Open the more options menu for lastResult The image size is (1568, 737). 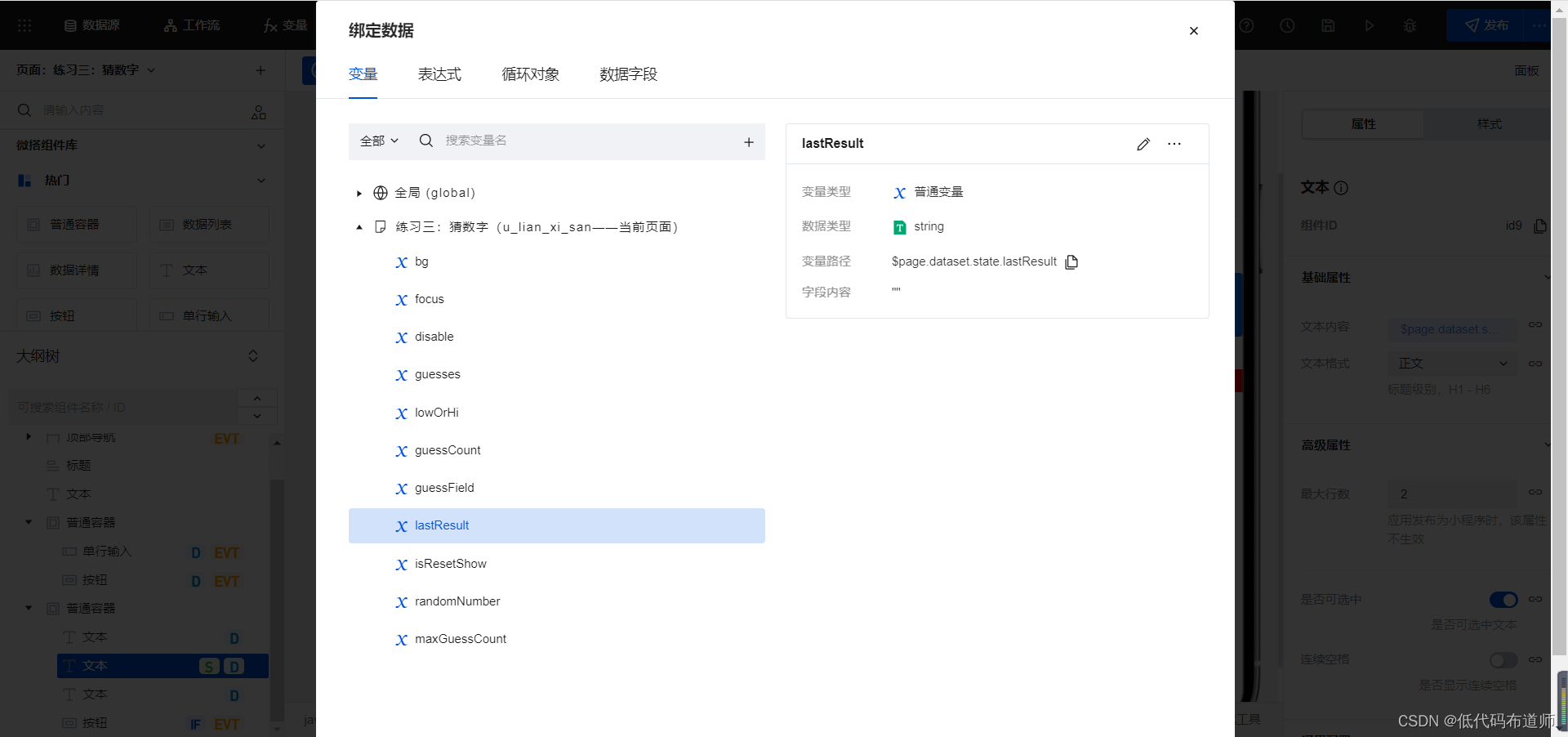point(1174,144)
